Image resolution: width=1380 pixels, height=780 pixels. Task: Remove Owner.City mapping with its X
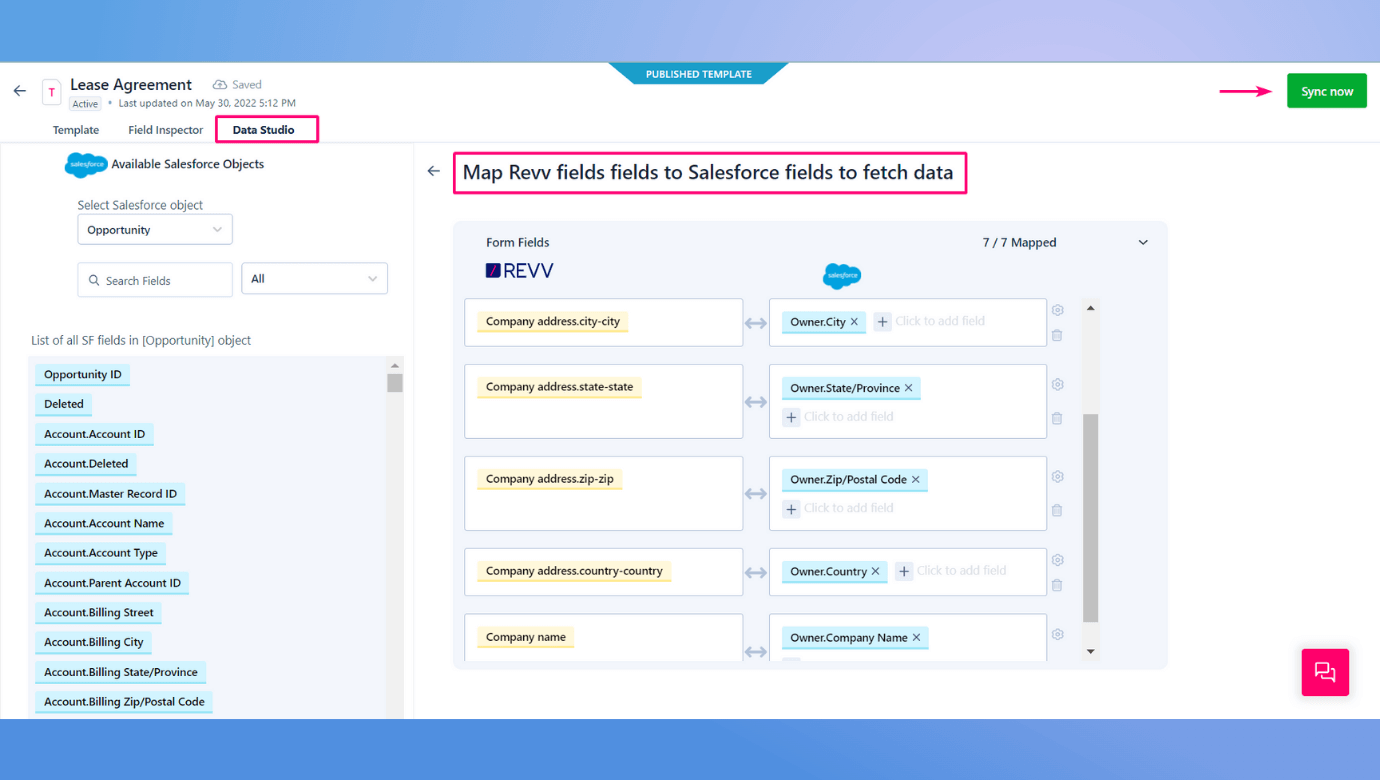pyautogui.click(x=854, y=322)
